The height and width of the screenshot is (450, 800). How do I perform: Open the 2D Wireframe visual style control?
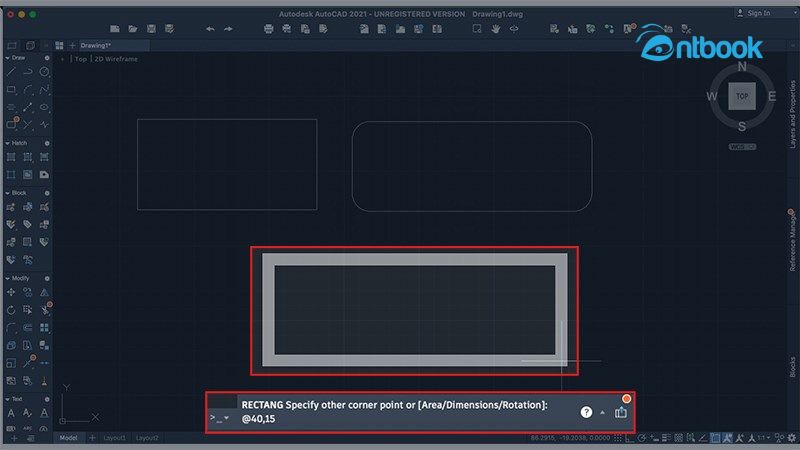point(116,59)
